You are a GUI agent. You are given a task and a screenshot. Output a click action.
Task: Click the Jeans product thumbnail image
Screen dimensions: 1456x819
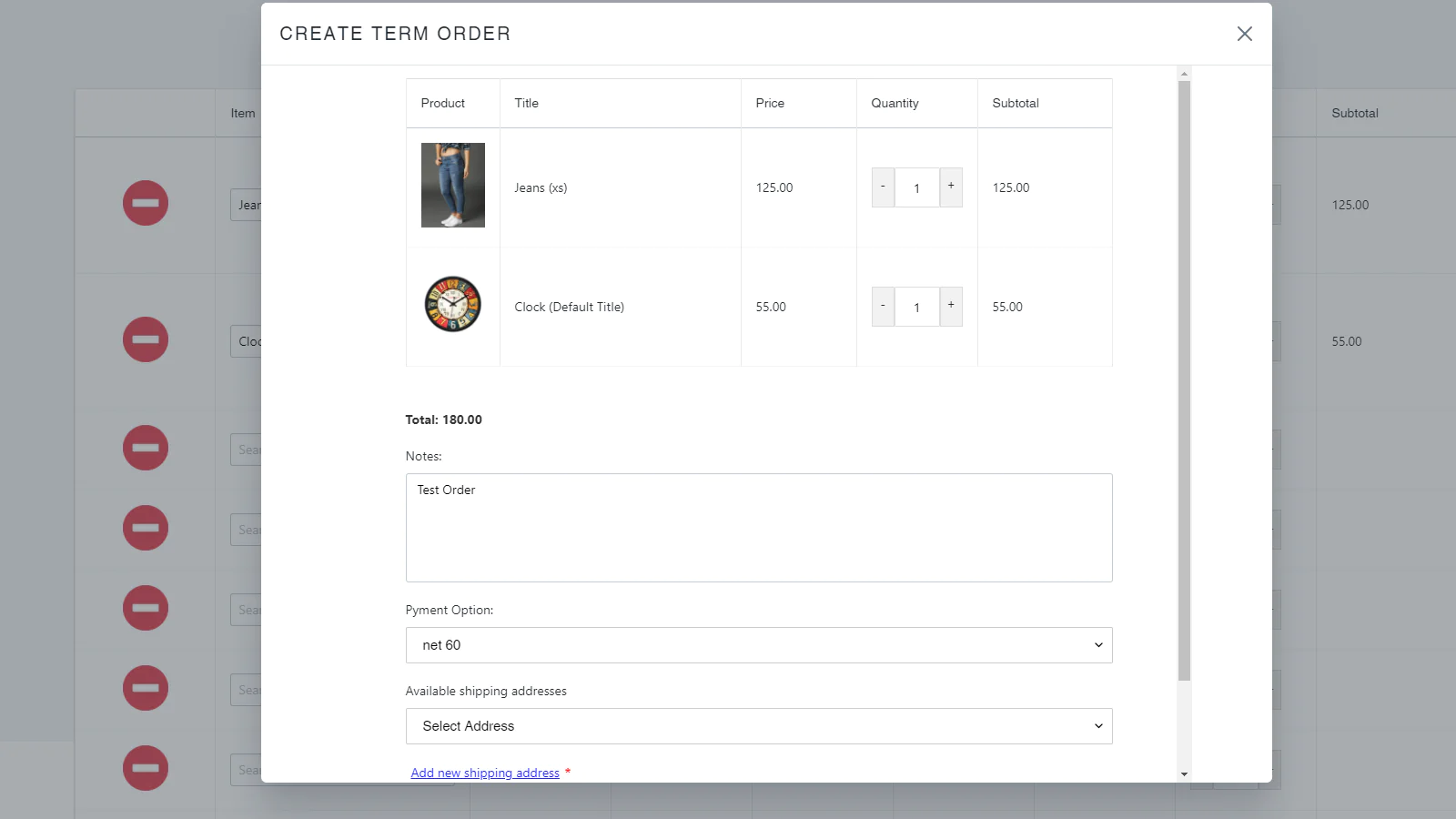[452, 185]
